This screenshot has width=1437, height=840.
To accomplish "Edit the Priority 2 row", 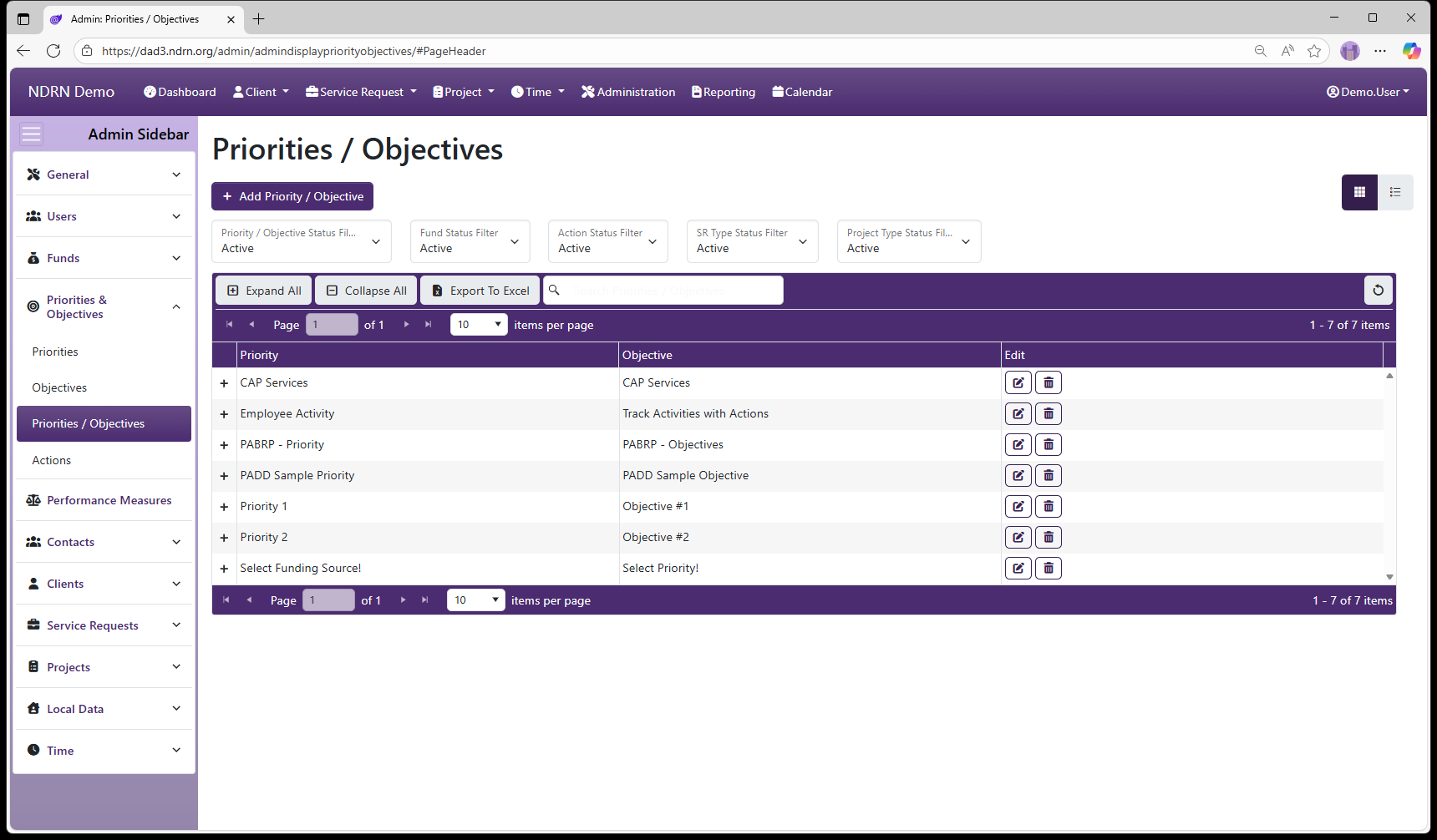I will point(1018,538).
